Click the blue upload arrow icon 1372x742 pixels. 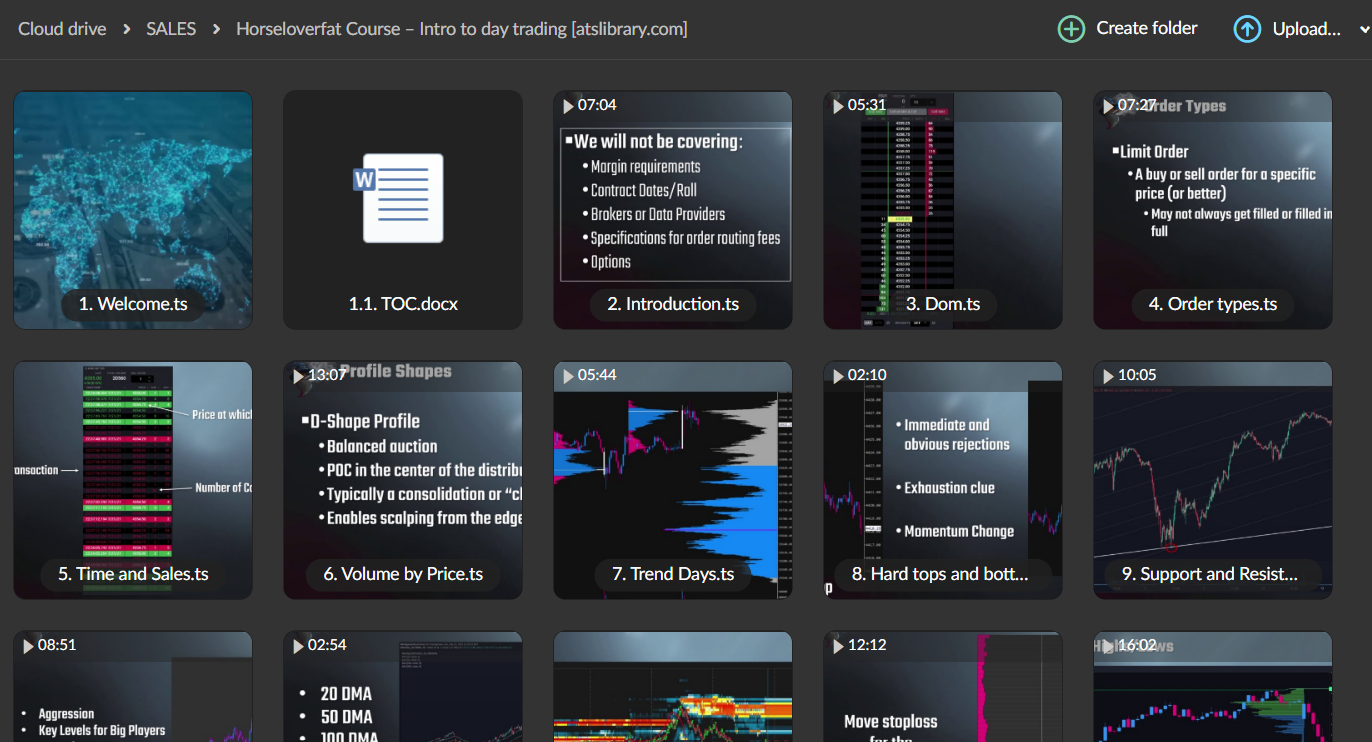[1247, 28]
